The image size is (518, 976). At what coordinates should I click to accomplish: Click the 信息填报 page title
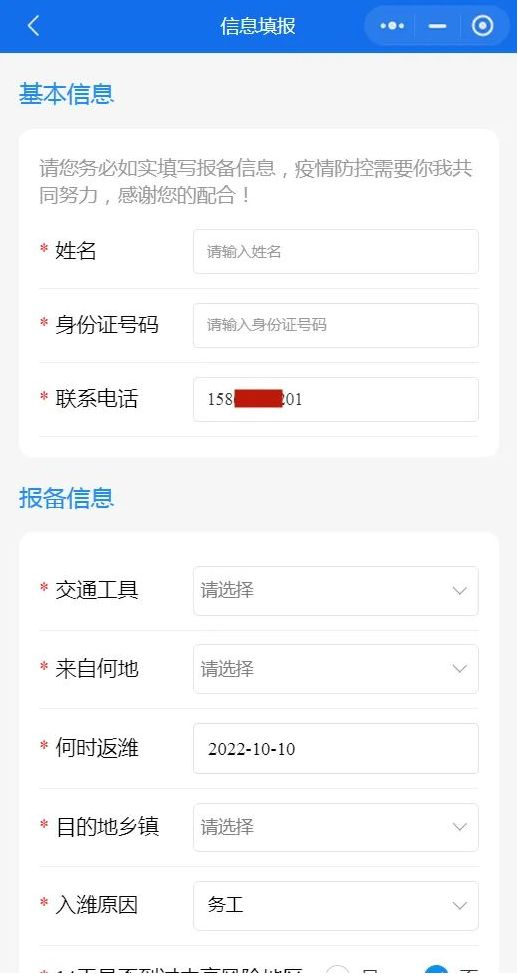(x=258, y=26)
